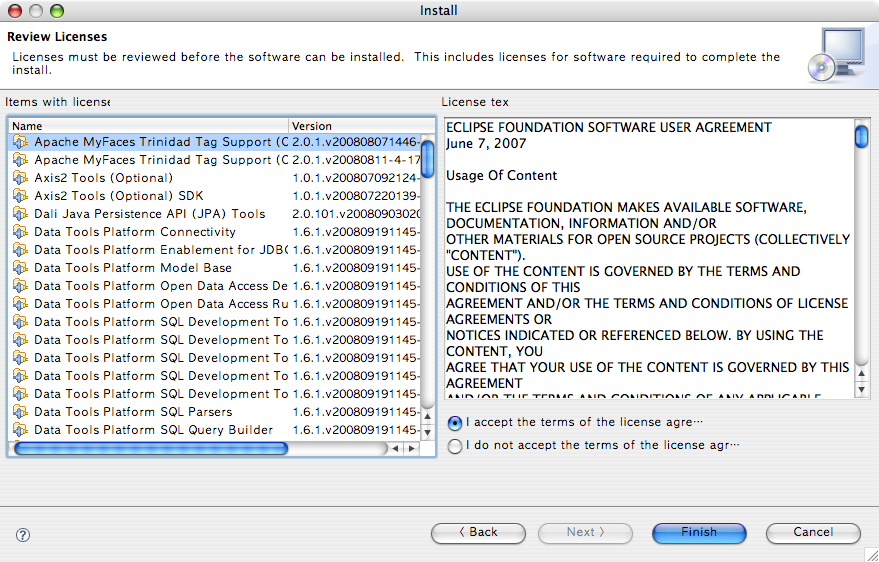
Task: Click the items list horizontal scrollbar thumb
Action: pyautogui.click(x=151, y=448)
